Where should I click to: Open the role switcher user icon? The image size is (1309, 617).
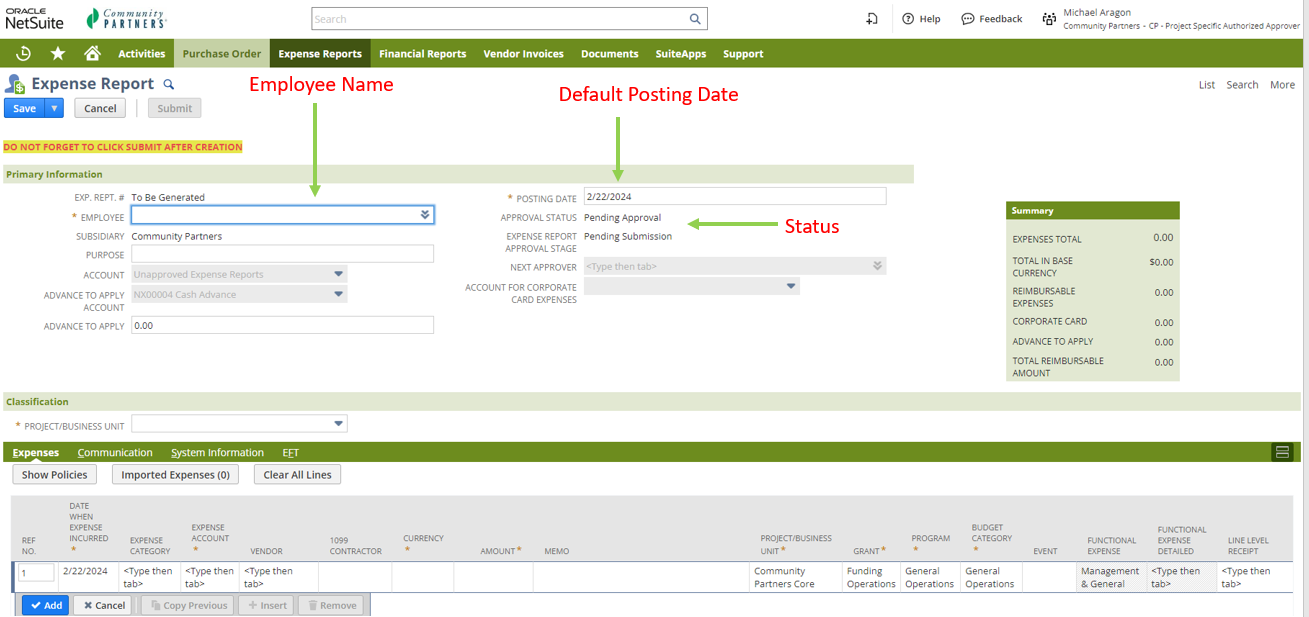click(1048, 19)
